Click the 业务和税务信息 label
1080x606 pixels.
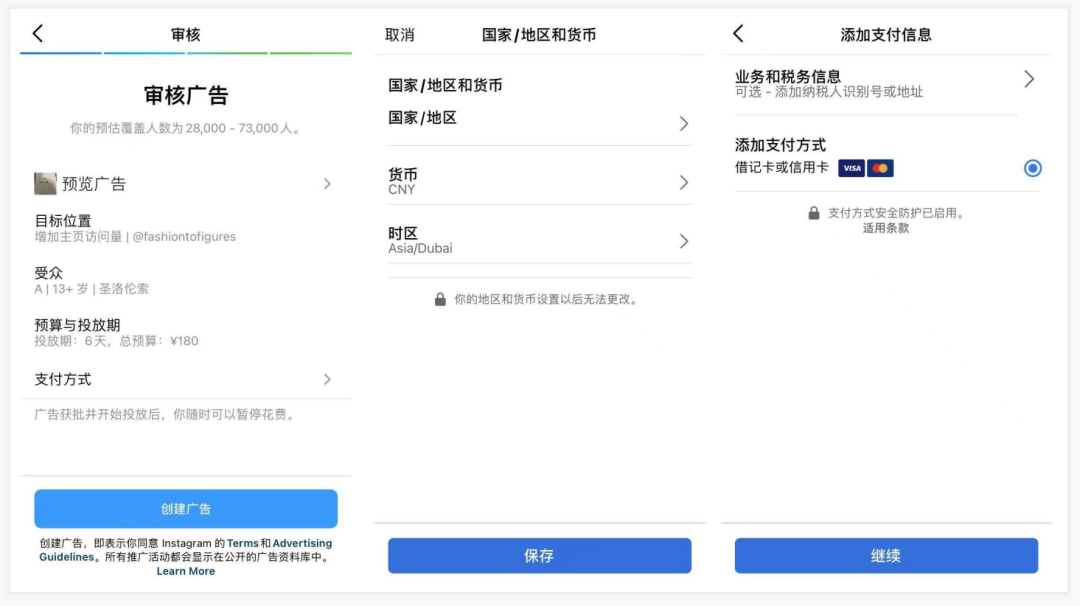[787, 76]
